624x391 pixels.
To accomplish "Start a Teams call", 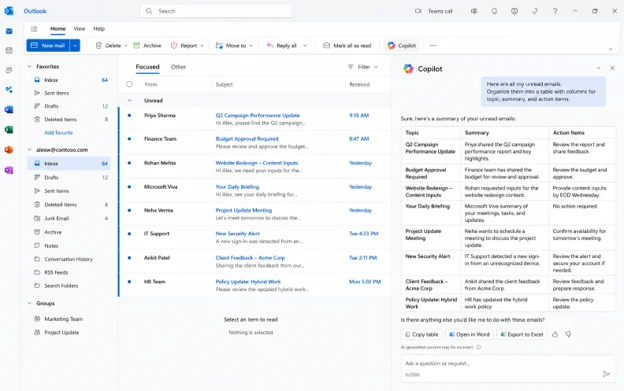I will click(434, 11).
